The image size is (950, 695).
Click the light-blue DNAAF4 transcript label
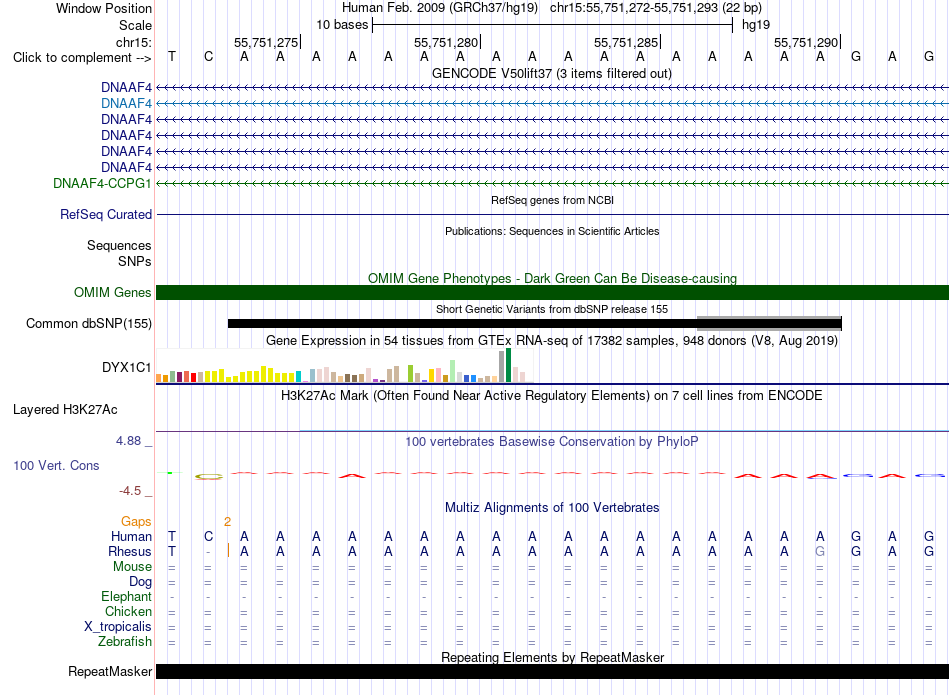[126, 104]
